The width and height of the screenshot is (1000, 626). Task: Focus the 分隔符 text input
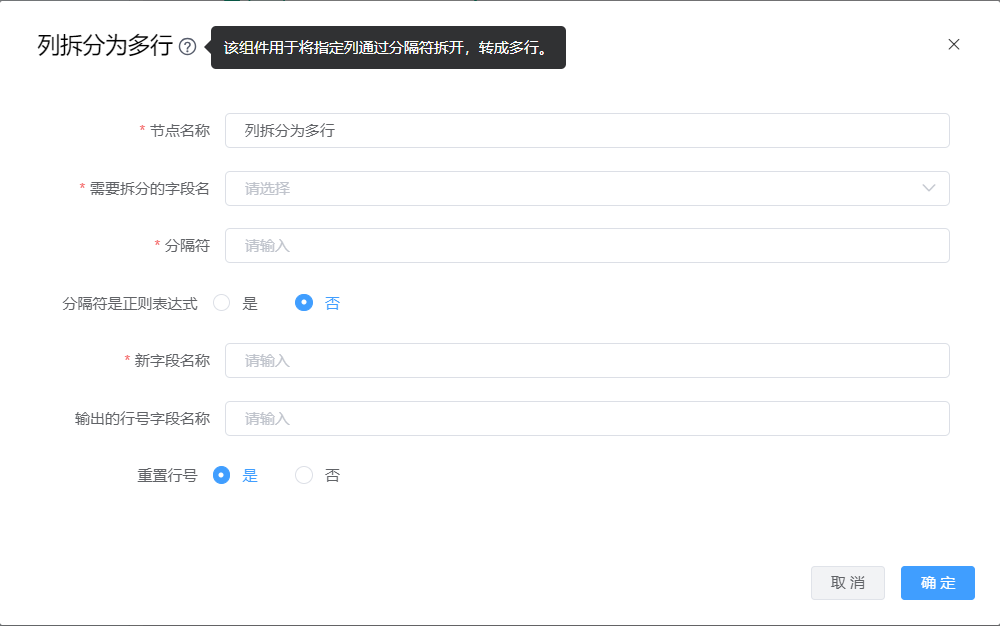(587, 245)
